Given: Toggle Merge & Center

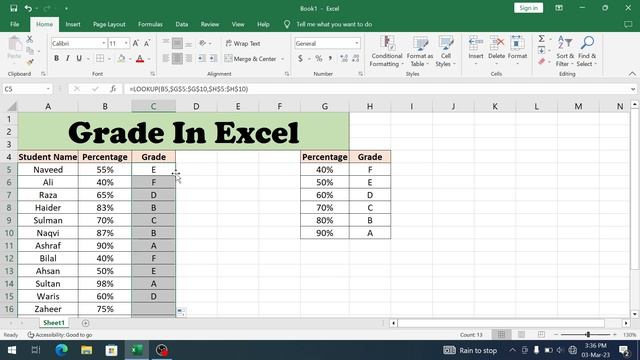Looking at the screenshot, I should (250, 58).
